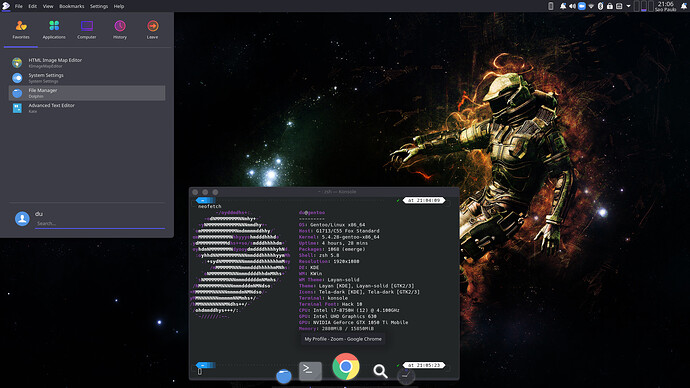Open the Bluetooth tray icon

pyautogui.click(x=600, y=6)
